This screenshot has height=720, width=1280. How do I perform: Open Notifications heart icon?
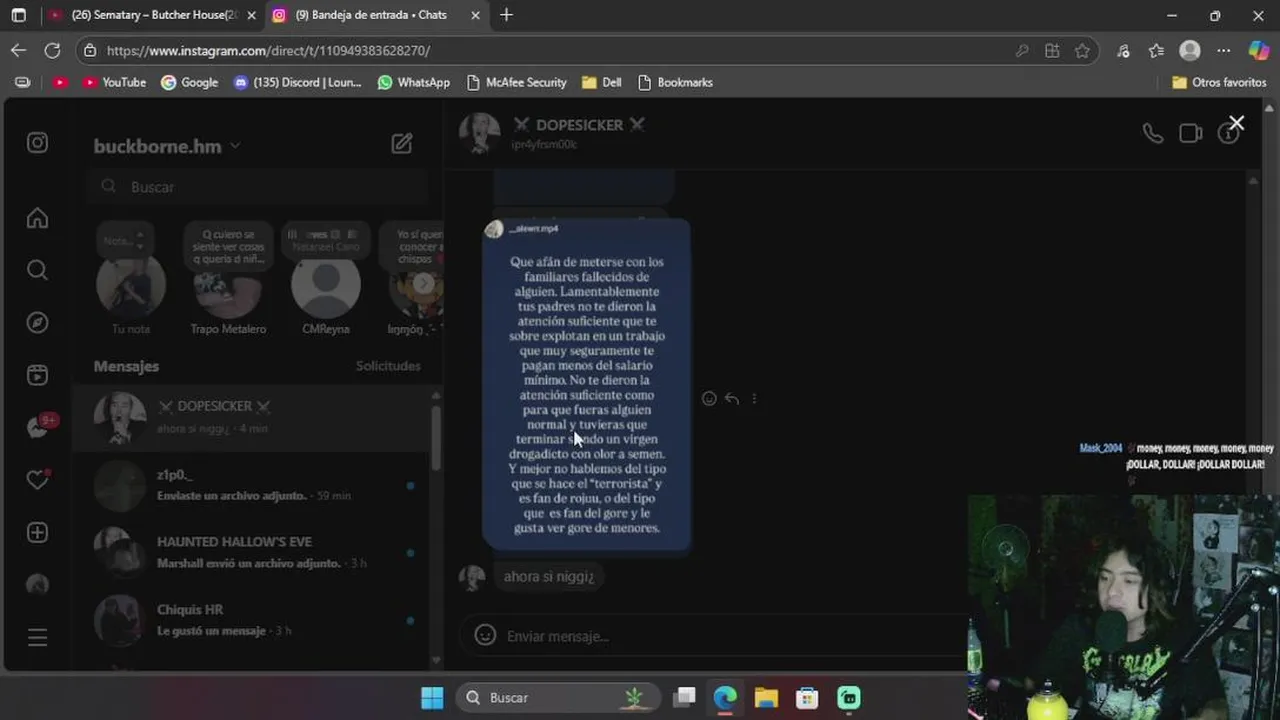point(37,480)
